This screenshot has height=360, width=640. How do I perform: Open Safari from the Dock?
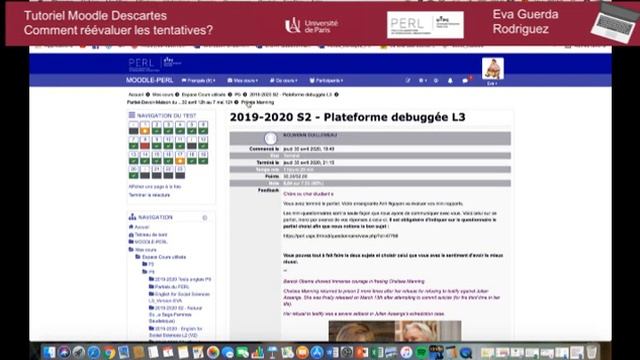[93, 352]
